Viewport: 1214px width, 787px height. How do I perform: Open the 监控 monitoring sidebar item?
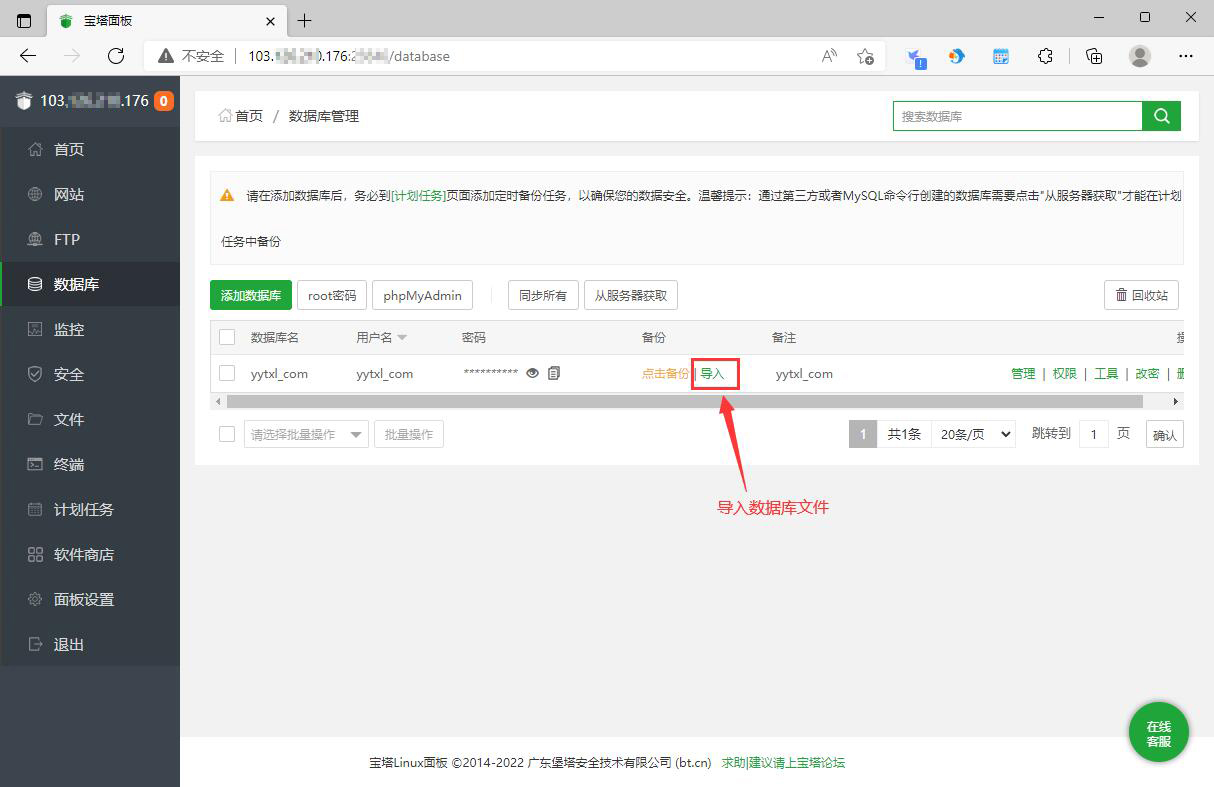(x=90, y=329)
